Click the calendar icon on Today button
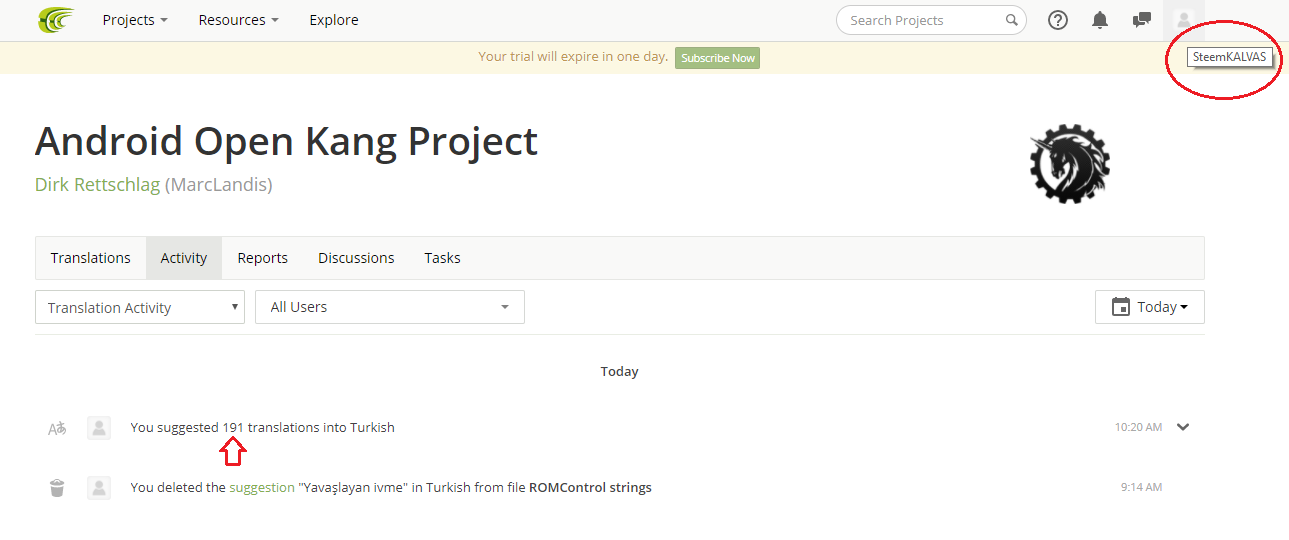 [x=1121, y=307]
